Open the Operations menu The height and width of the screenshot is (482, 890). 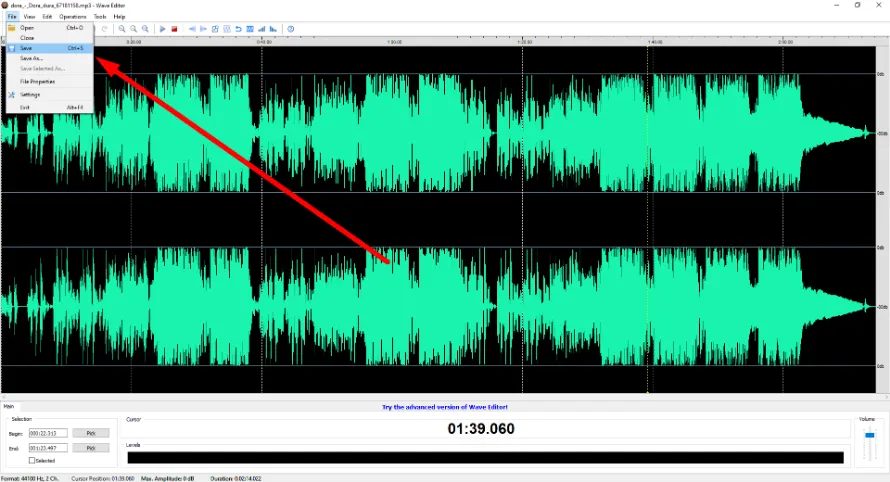click(x=73, y=16)
